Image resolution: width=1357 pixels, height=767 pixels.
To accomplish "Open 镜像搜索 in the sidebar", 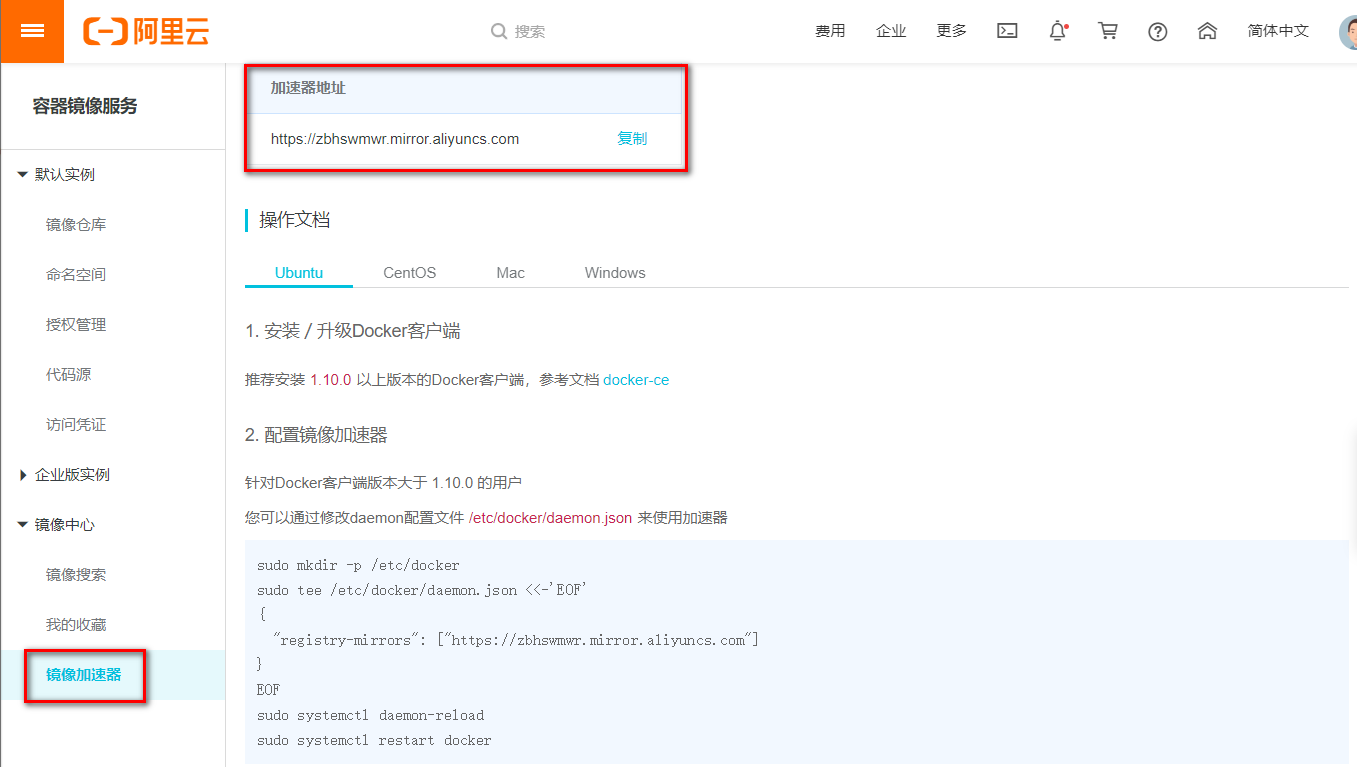I will pyautogui.click(x=76, y=575).
